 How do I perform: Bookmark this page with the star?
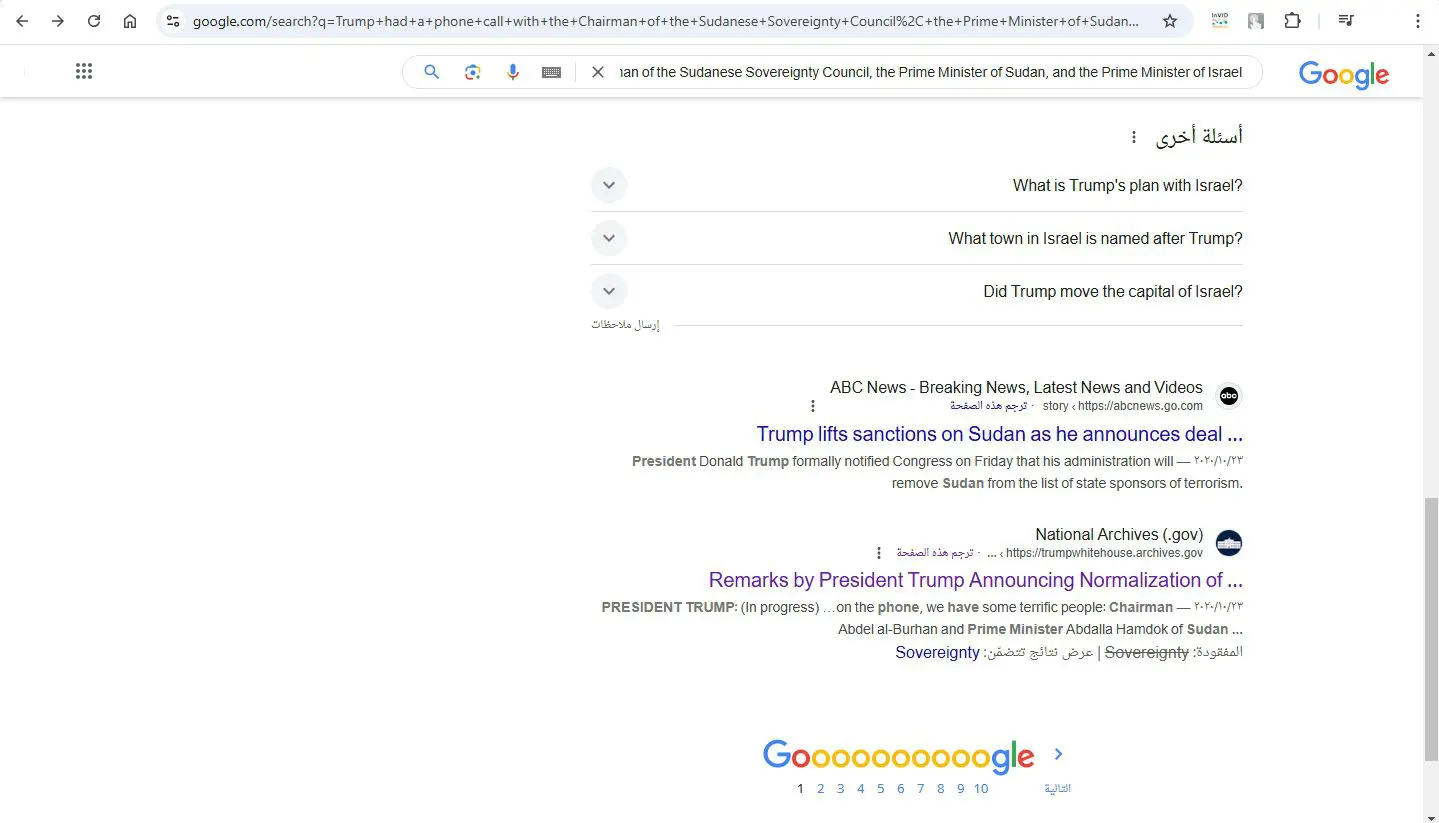pyautogui.click(x=1170, y=21)
